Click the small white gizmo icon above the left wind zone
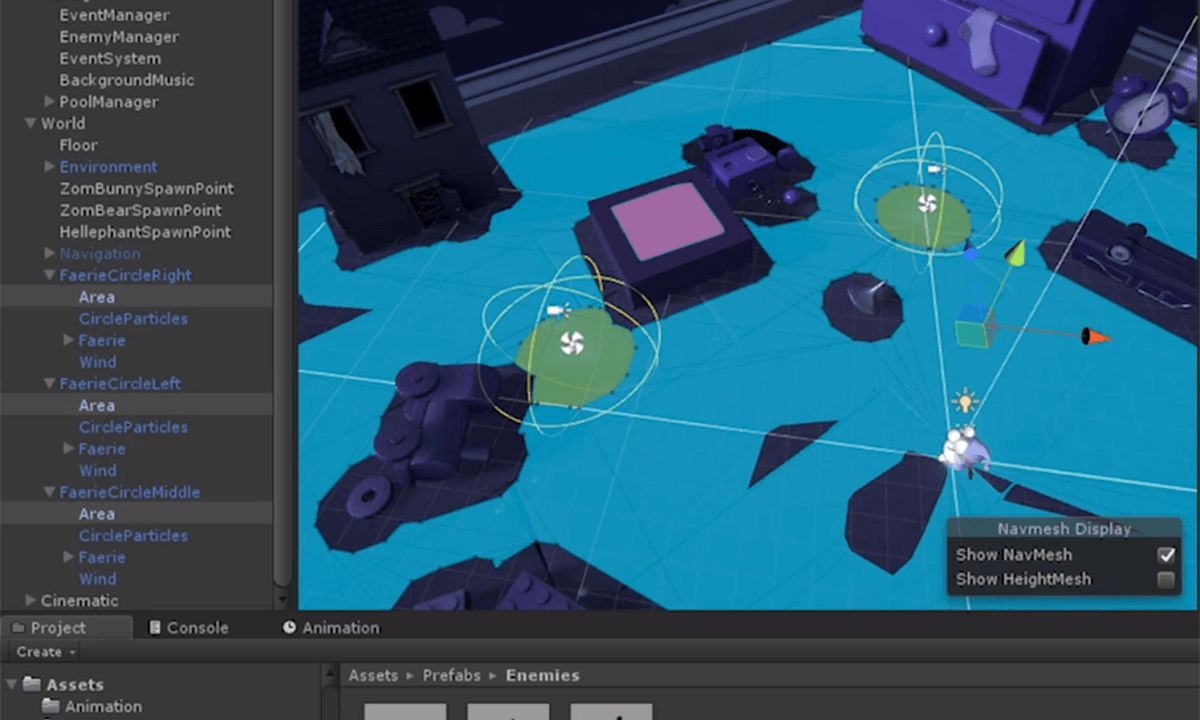This screenshot has height=720, width=1200. tap(558, 311)
